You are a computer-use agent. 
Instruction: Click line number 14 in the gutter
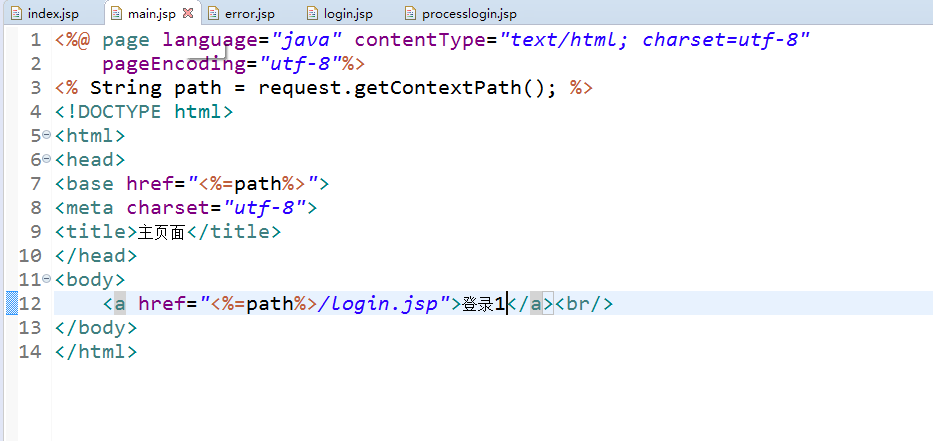pyautogui.click(x=30, y=352)
